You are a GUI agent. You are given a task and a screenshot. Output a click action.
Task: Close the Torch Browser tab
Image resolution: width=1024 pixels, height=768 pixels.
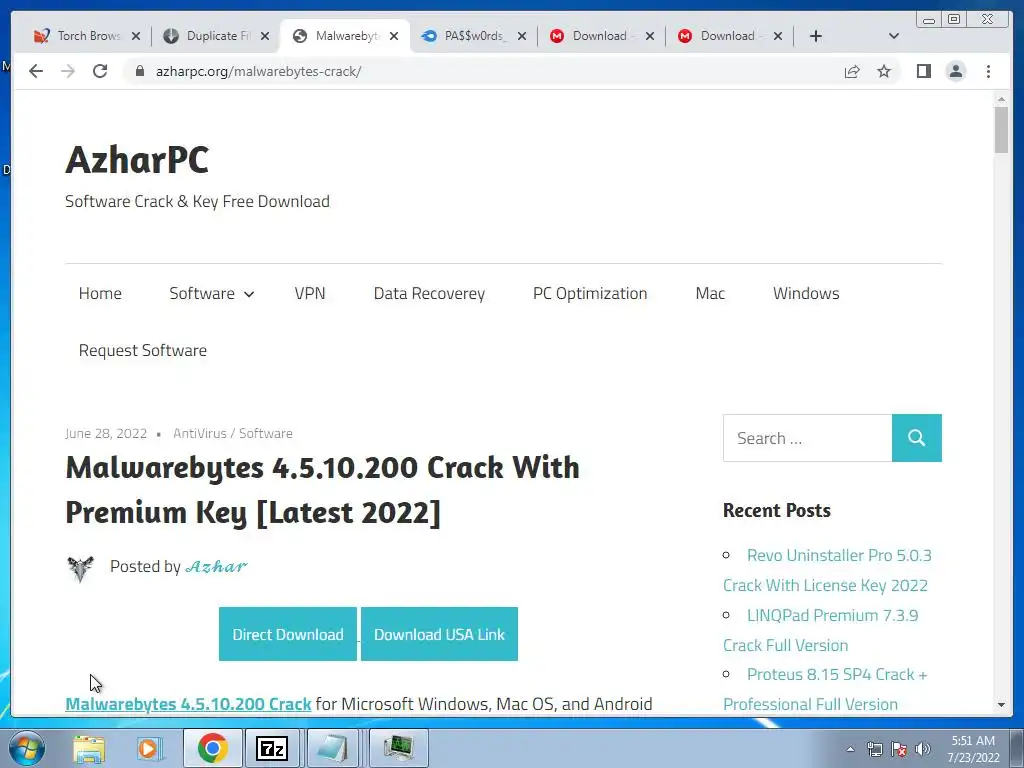click(x=136, y=36)
